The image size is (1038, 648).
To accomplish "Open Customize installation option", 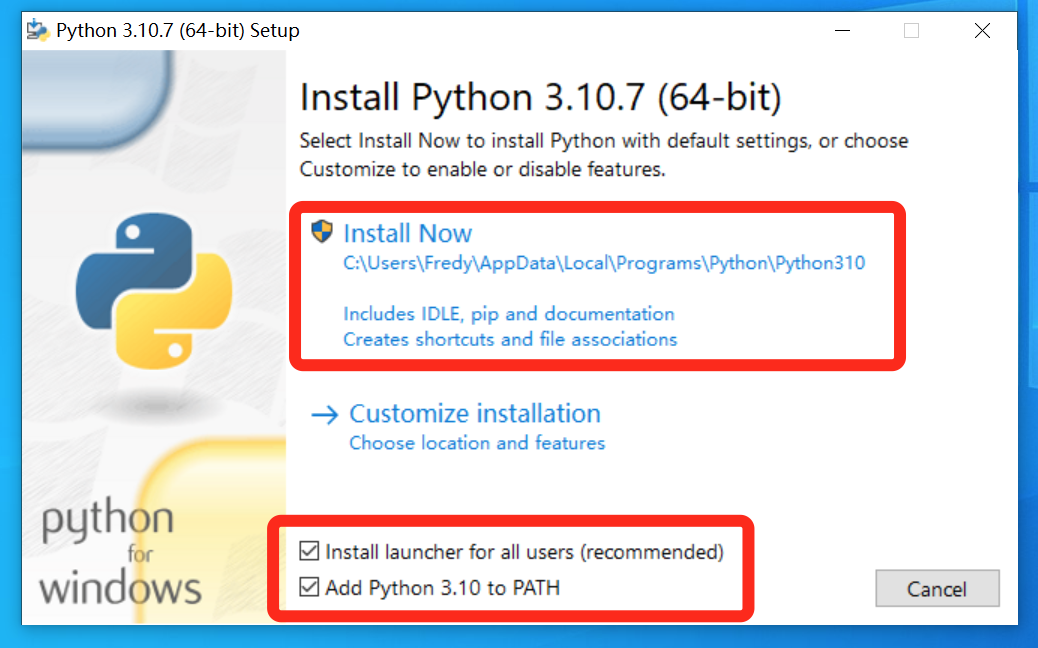I will (x=475, y=414).
